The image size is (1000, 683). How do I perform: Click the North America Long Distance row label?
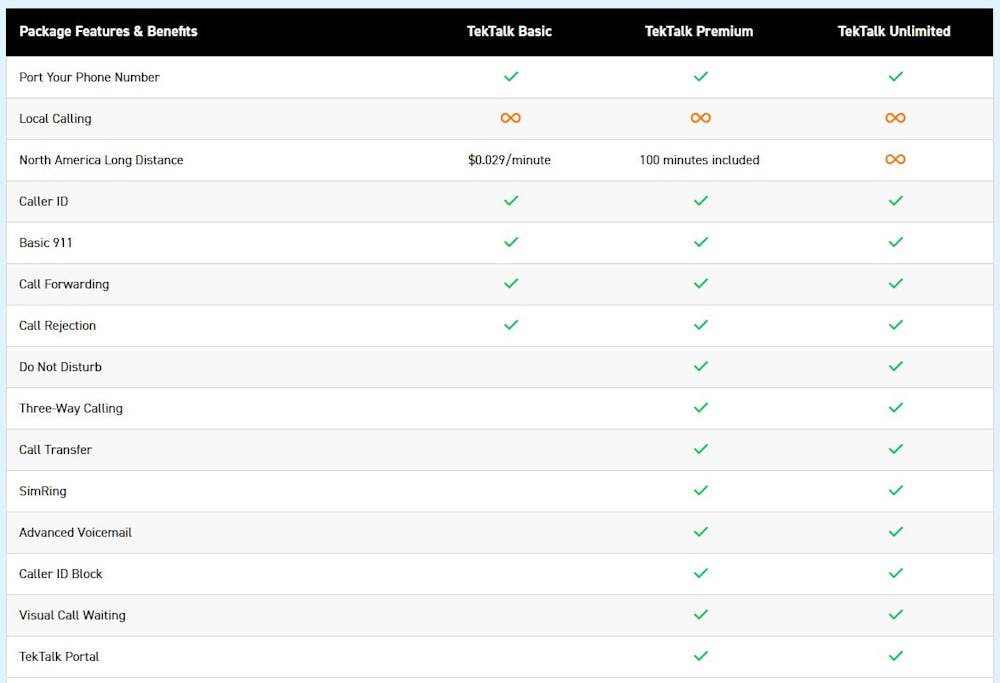[101, 160]
